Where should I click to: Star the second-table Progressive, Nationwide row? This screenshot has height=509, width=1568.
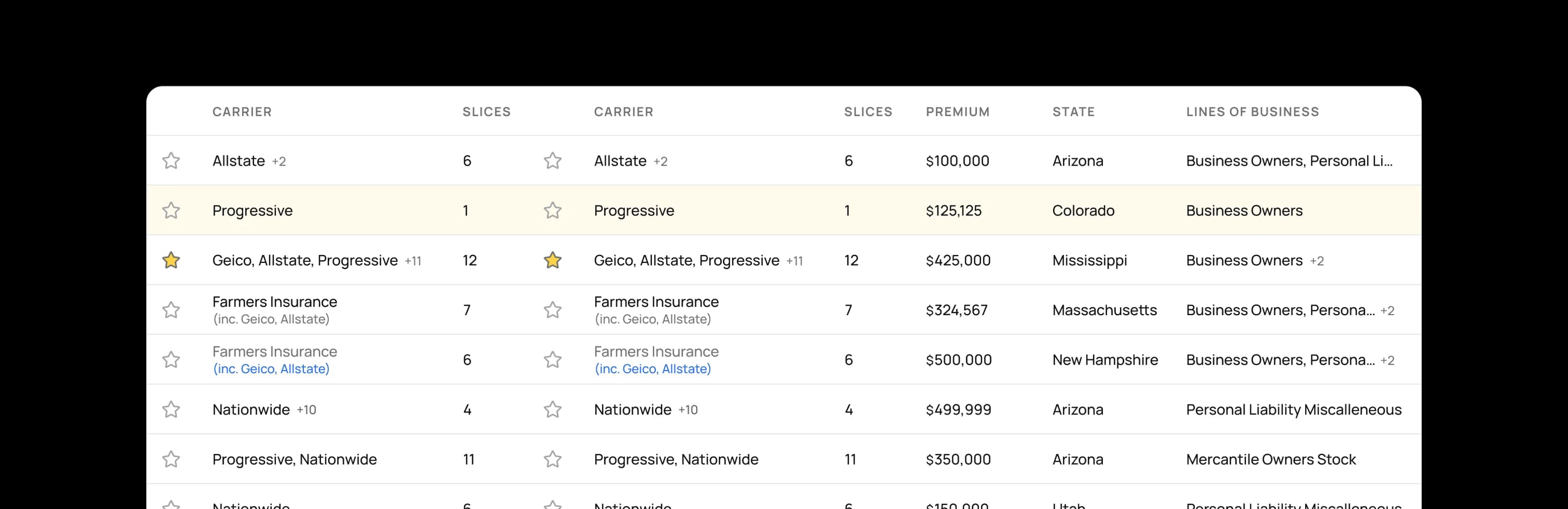552,460
